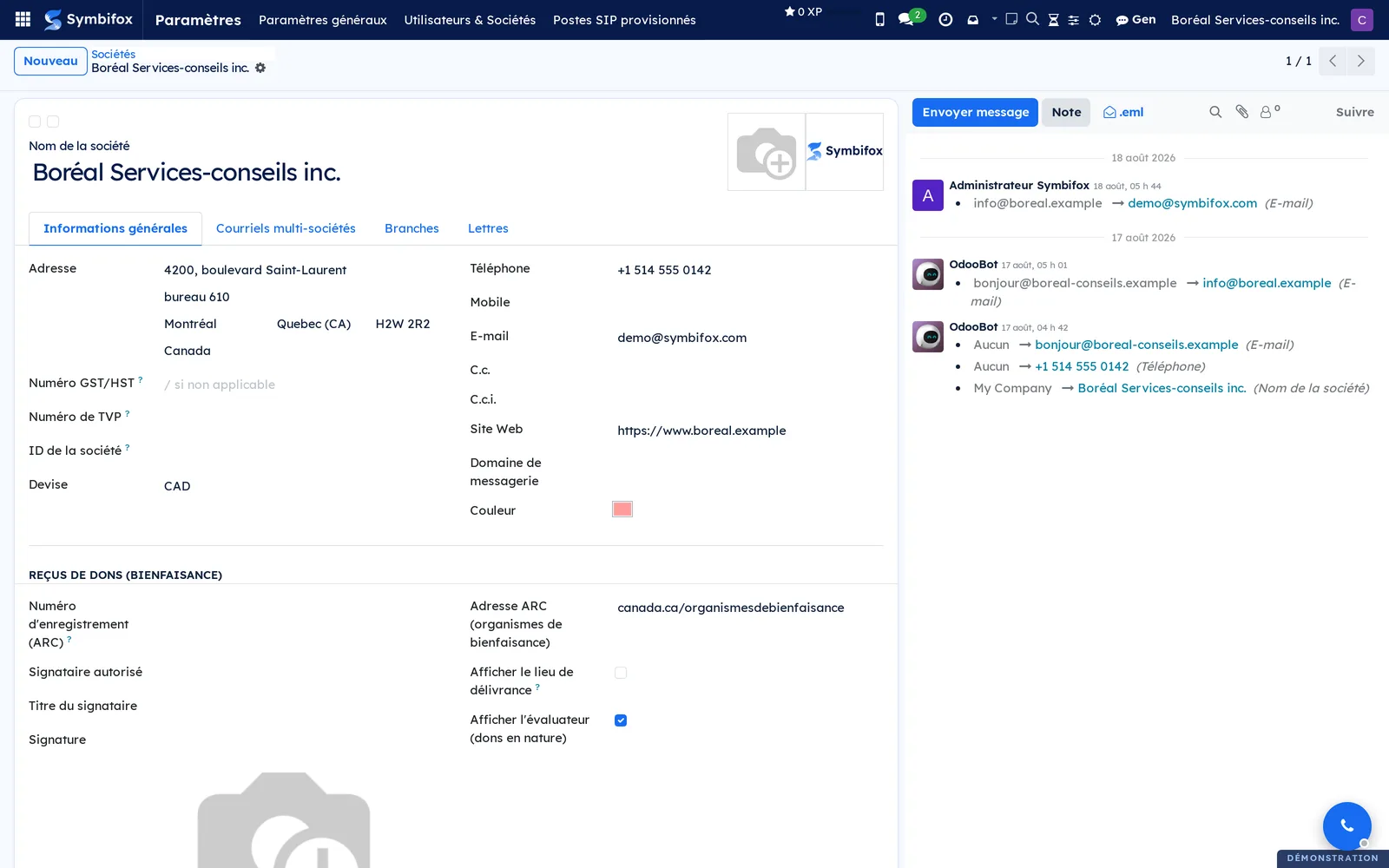
Task: Open the floating phone call button
Action: pyautogui.click(x=1346, y=825)
